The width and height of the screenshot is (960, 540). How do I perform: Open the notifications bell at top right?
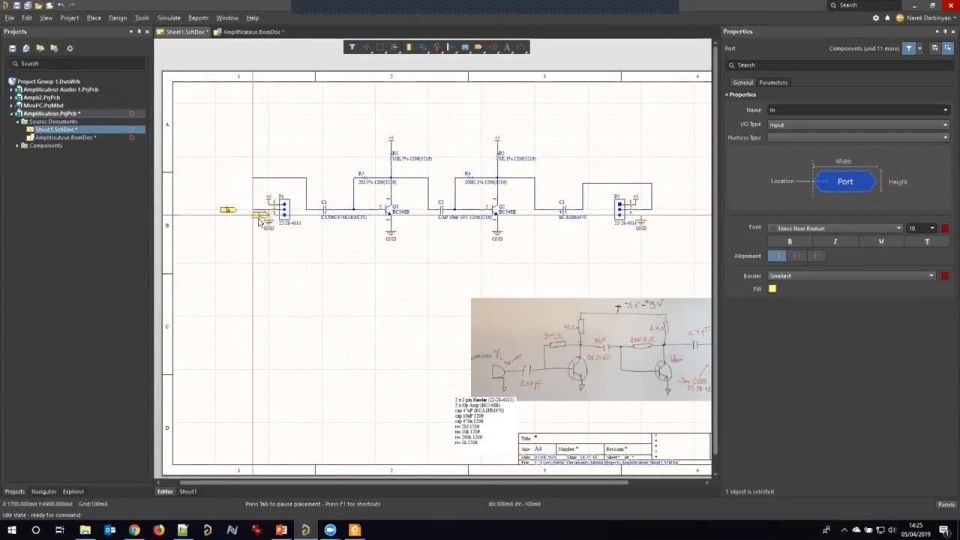[887, 18]
